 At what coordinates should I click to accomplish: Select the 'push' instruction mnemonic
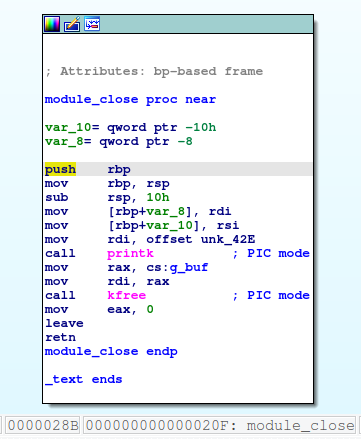[x=60, y=169]
